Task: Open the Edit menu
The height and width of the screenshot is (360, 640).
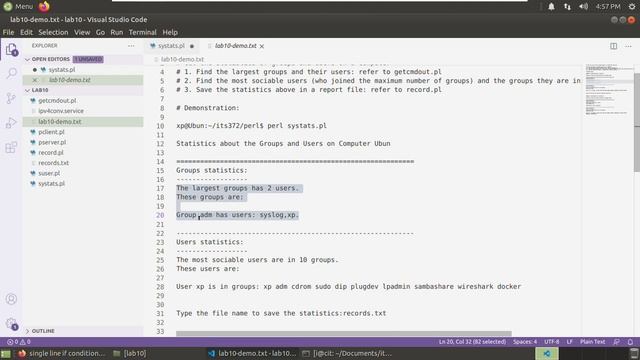Action: click(26, 32)
